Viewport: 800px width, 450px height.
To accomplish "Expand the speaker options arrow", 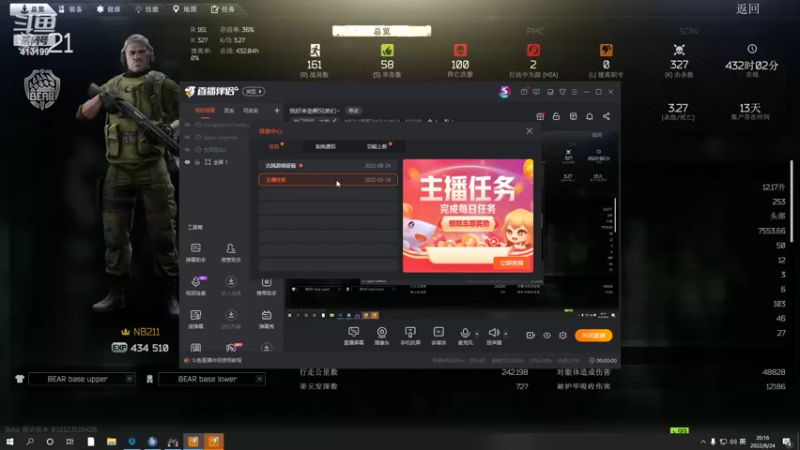I will coord(506,334).
